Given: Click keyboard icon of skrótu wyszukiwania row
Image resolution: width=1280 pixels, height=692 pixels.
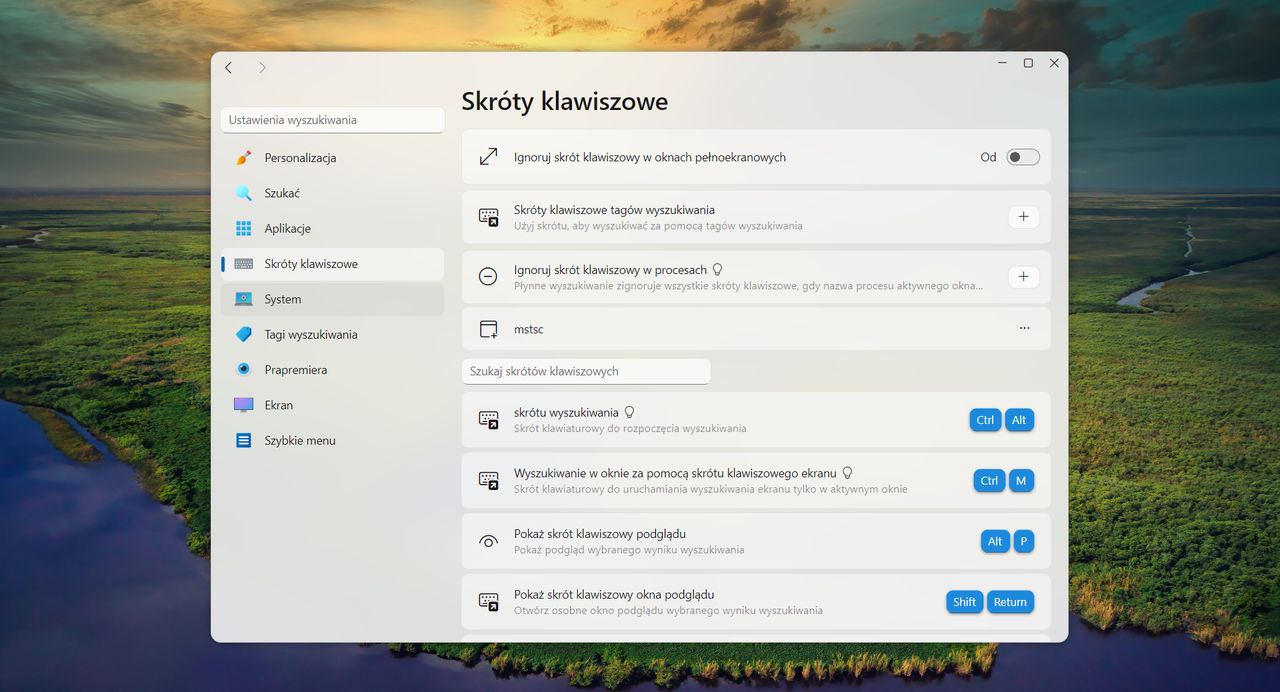Looking at the screenshot, I should pyautogui.click(x=488, y=420).
